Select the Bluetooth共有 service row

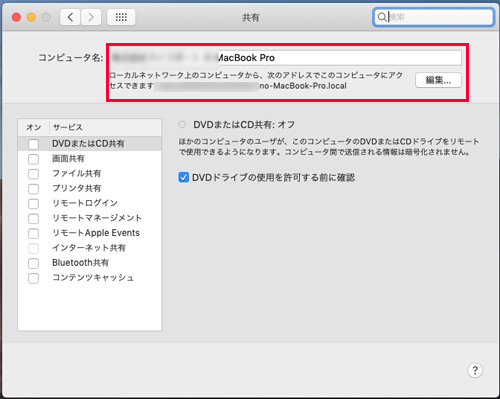pos(90,263)
